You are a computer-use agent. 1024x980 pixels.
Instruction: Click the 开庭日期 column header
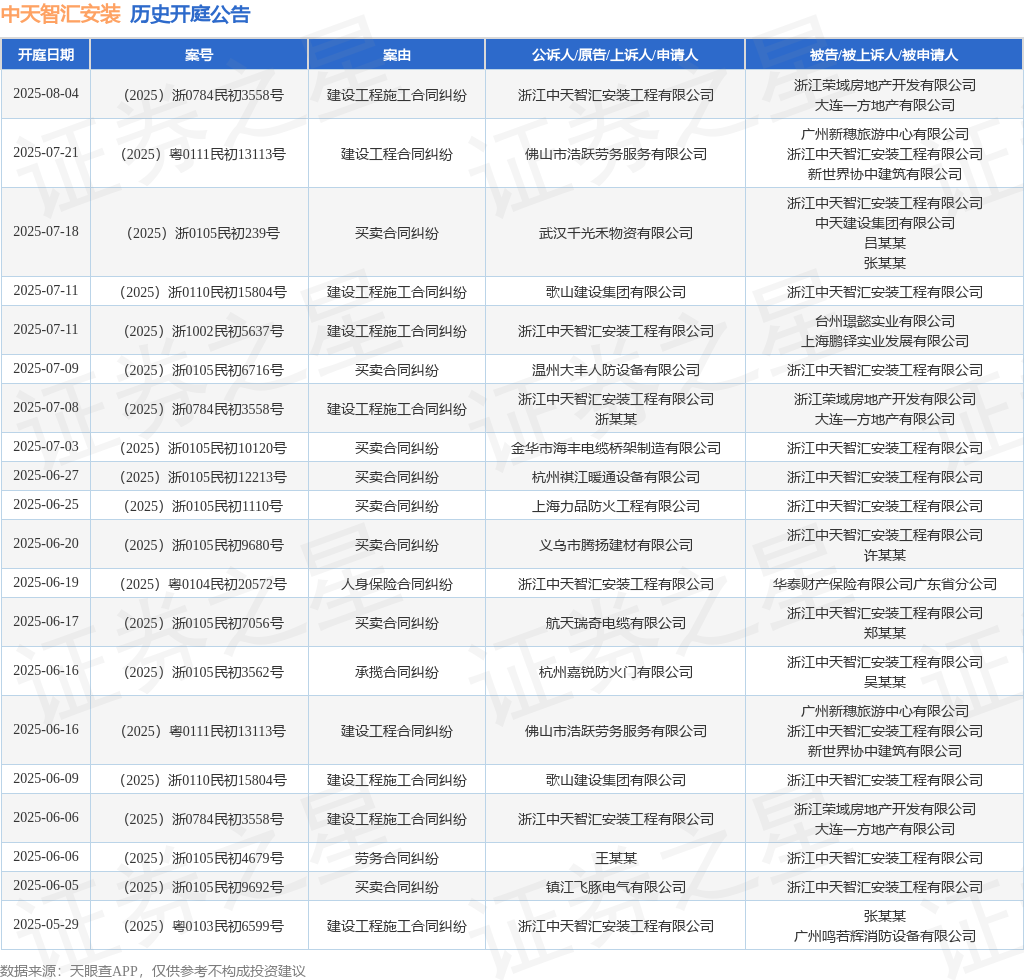(x=46, y=55)
